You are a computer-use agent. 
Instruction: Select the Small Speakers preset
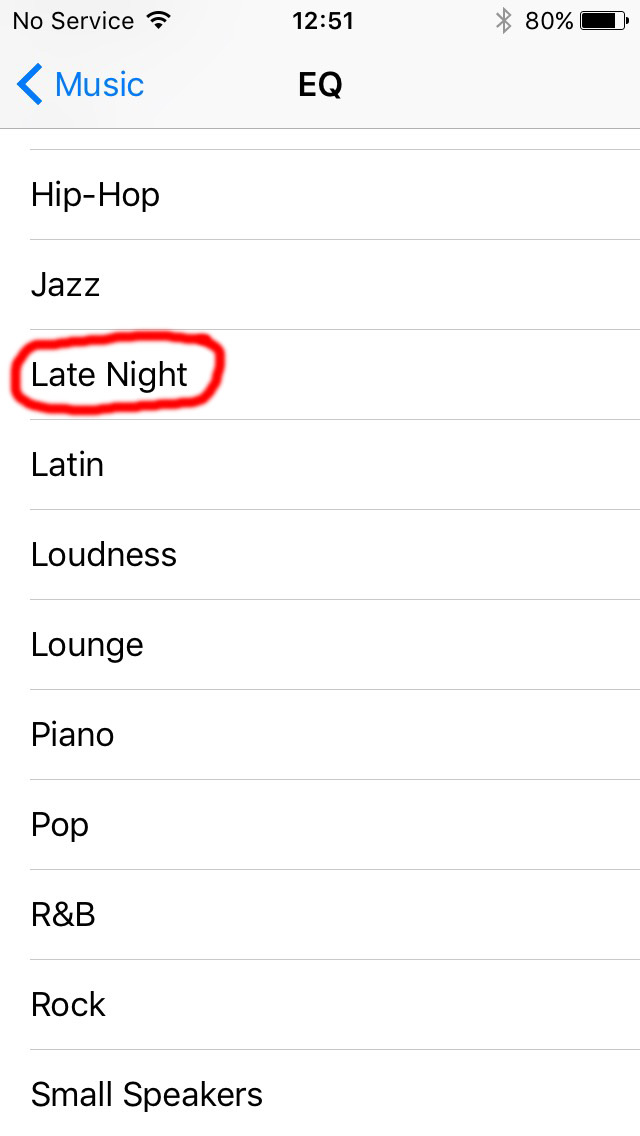320,1093
